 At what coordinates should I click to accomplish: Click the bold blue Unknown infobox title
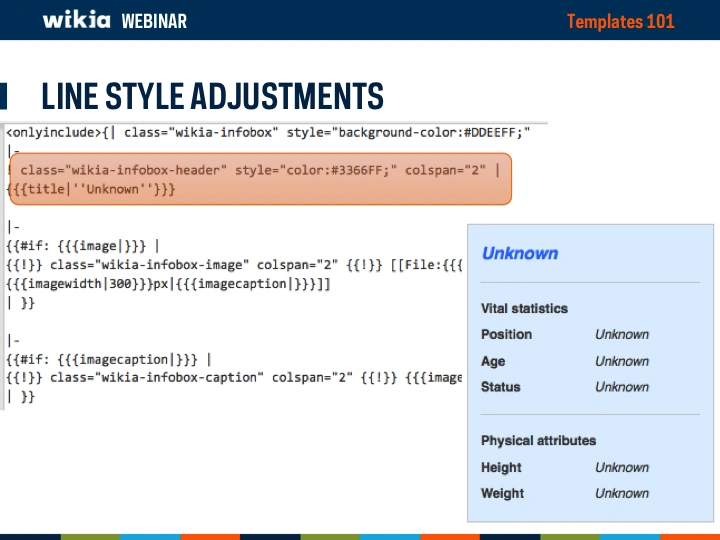pyautogui.click(x=519, y=253)
